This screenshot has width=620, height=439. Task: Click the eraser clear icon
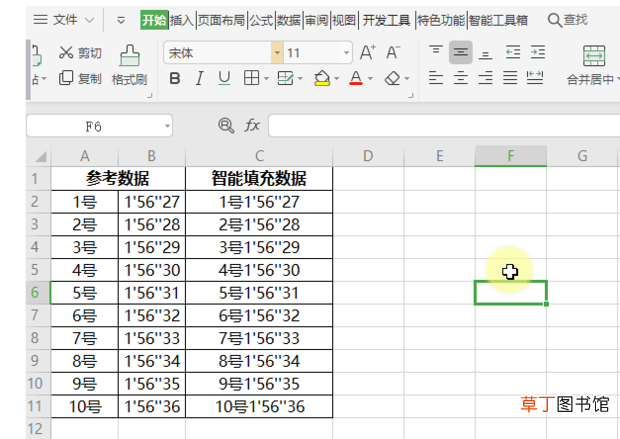[x=392, y=78]
